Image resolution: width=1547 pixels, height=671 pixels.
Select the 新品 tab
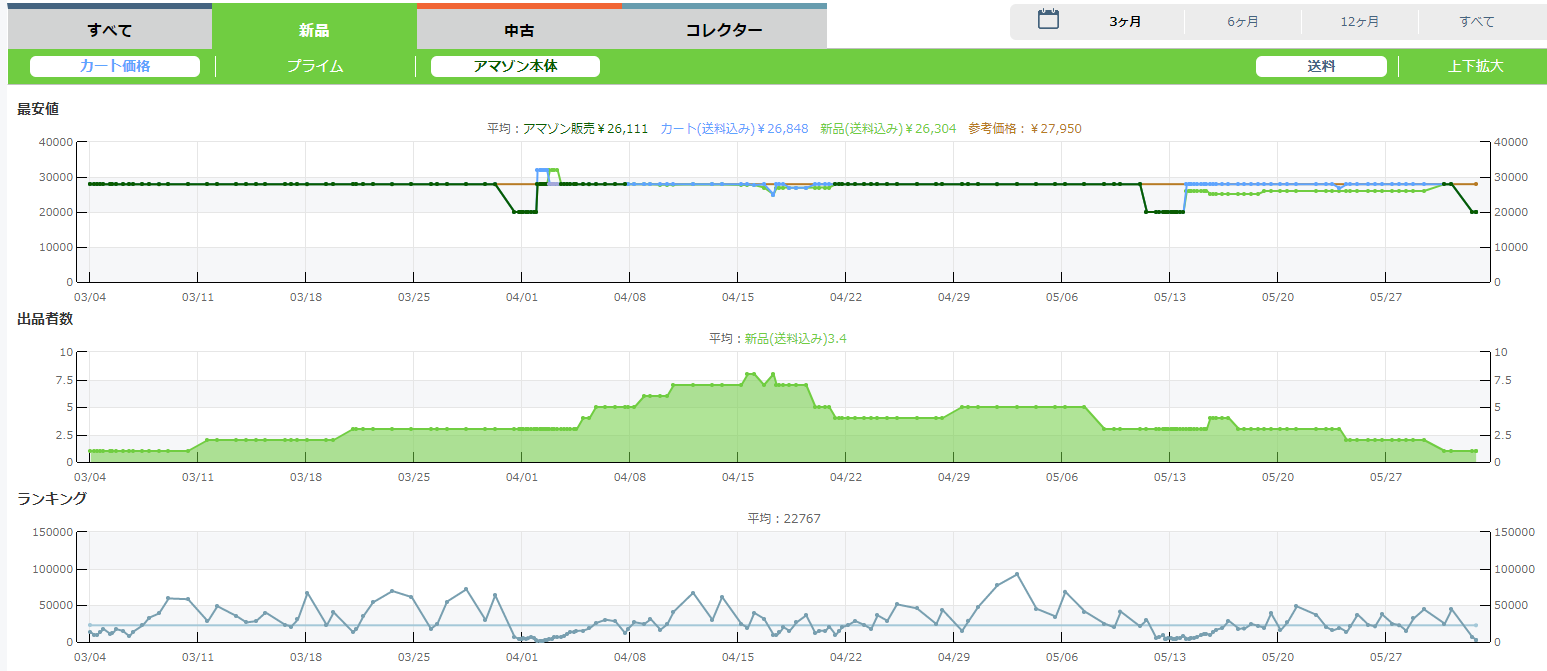[x=314, y=30]
